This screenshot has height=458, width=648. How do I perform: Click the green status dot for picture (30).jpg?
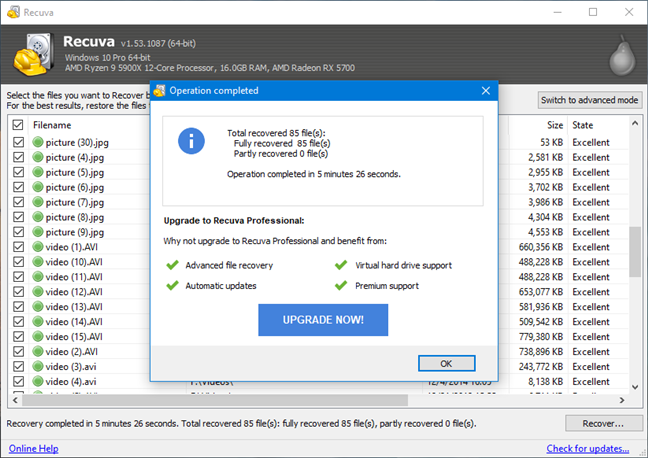click(38, 143)
